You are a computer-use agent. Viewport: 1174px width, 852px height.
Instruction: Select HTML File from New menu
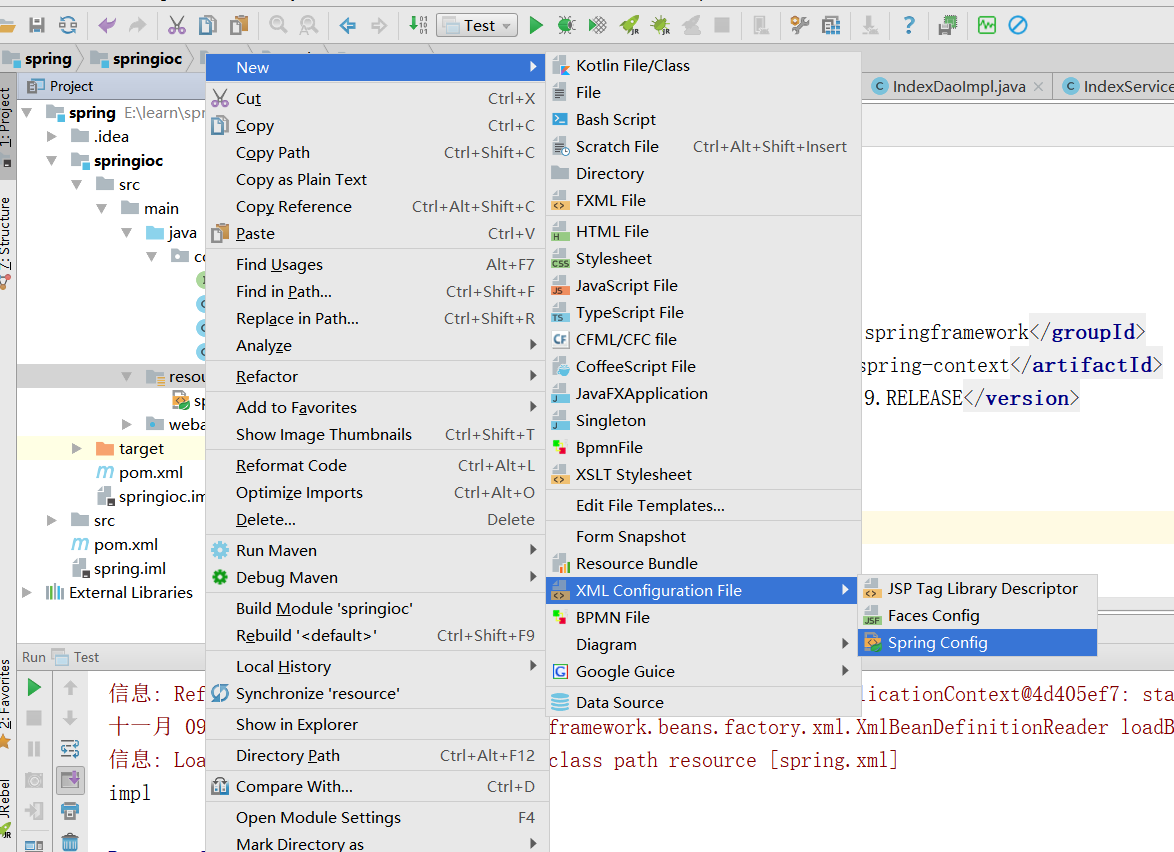pyautogui.click(x=703, y=231)
